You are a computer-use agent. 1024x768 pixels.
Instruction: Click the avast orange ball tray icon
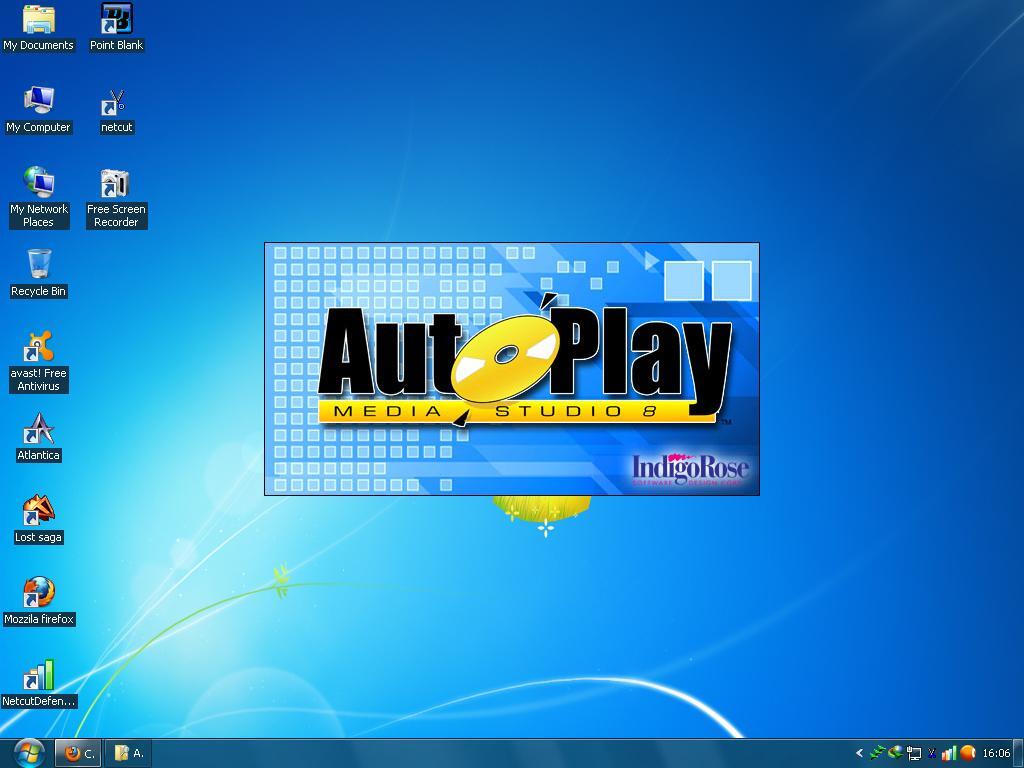967,753
